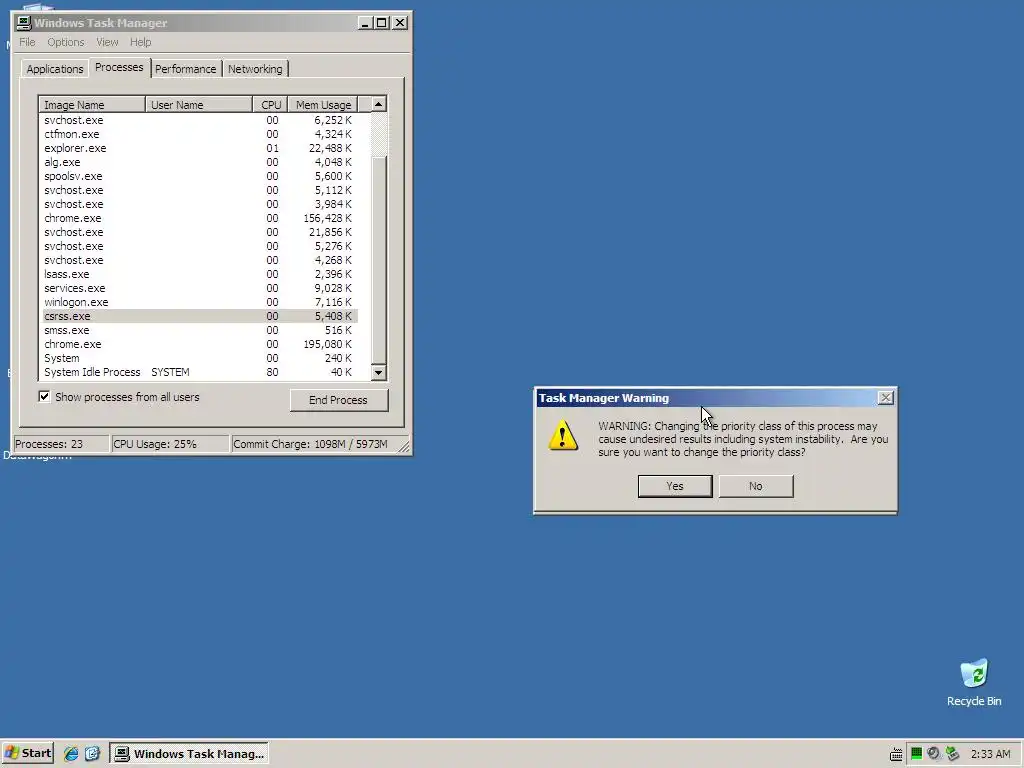Switch to the Networking tab
The height and width of the screenshot is (768, 1024).
(255, 69)
